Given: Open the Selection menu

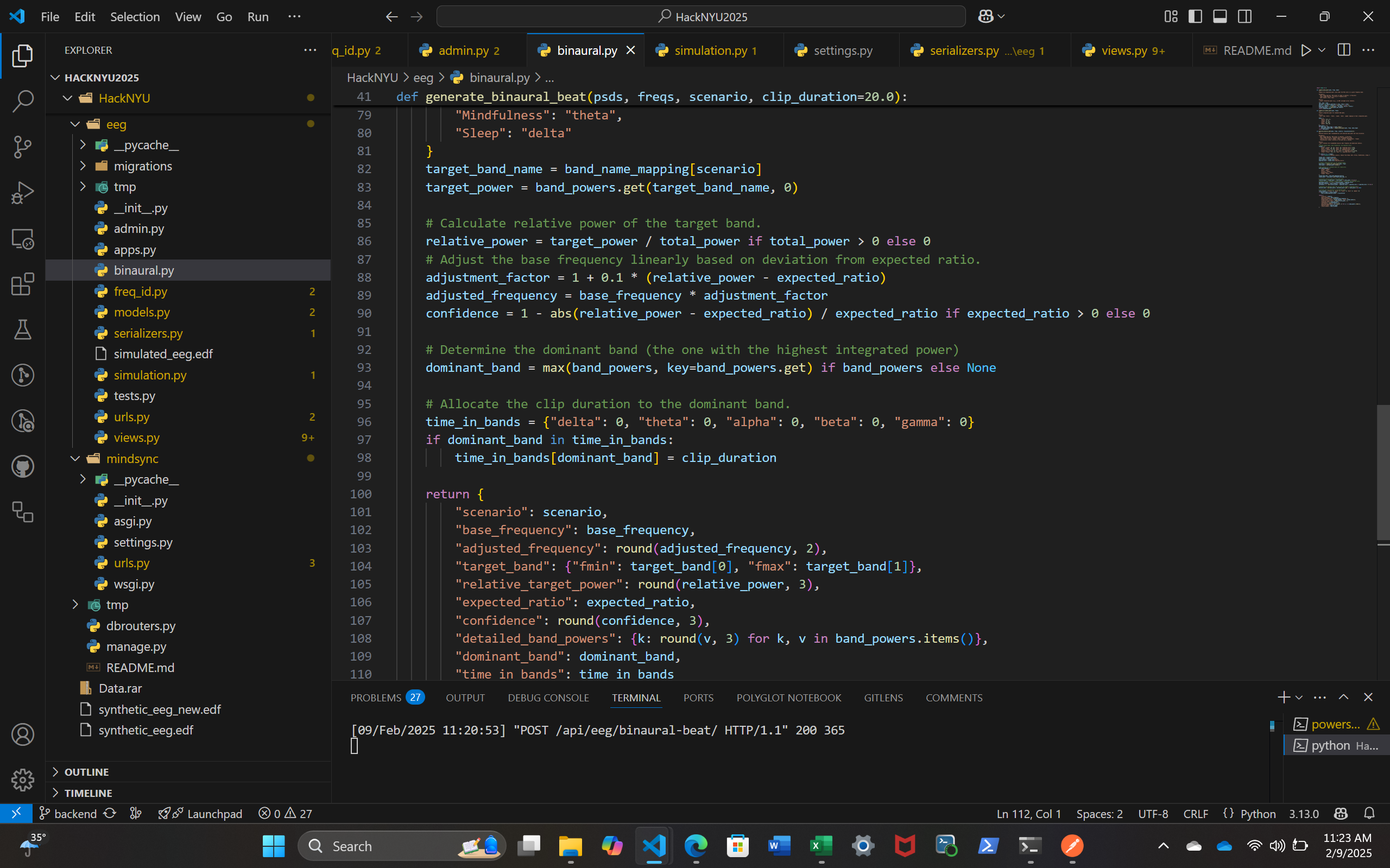Looking at the screenshot, I should pos(135,17).
